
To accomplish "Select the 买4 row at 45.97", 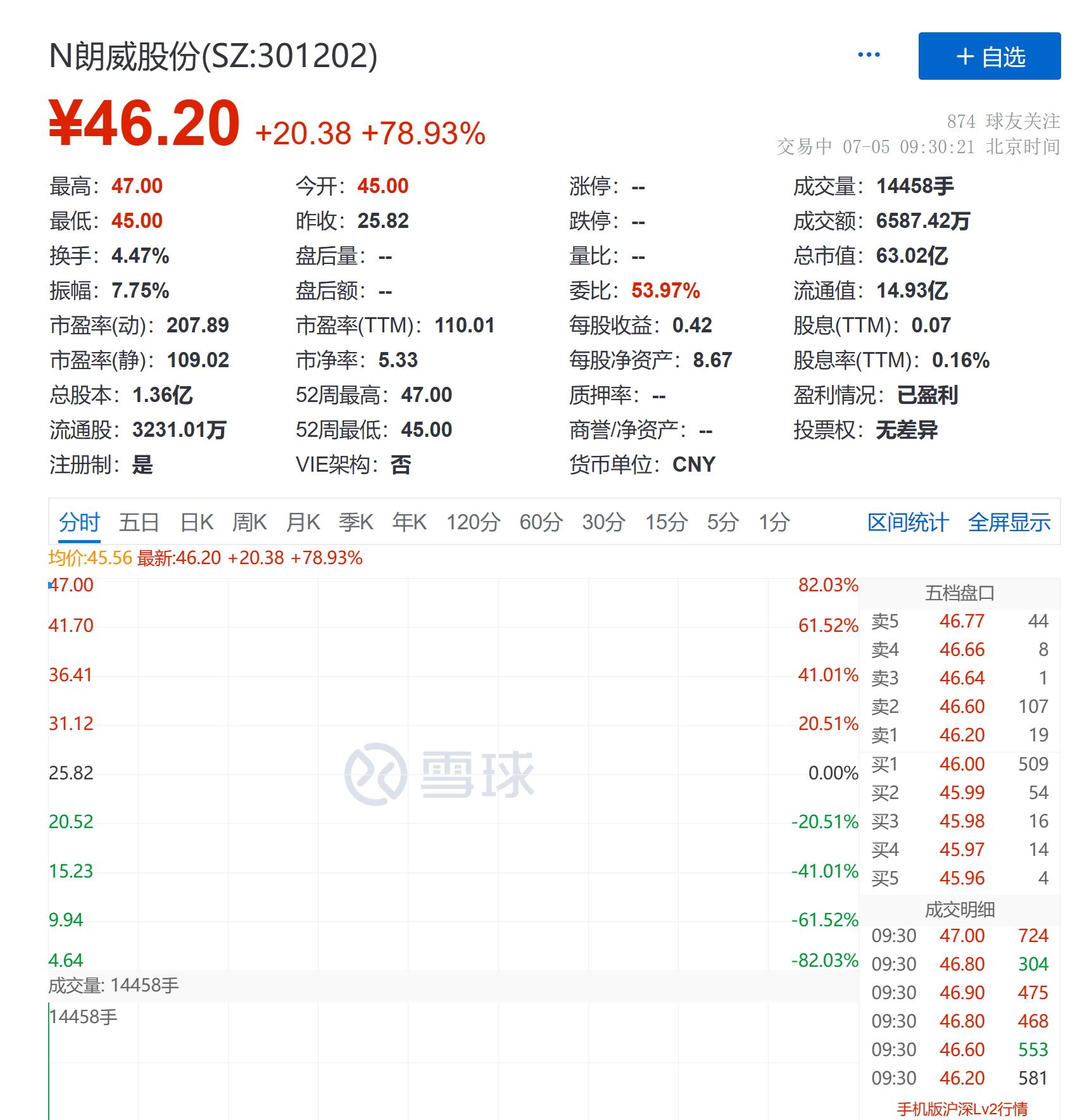I will (960, 850).
